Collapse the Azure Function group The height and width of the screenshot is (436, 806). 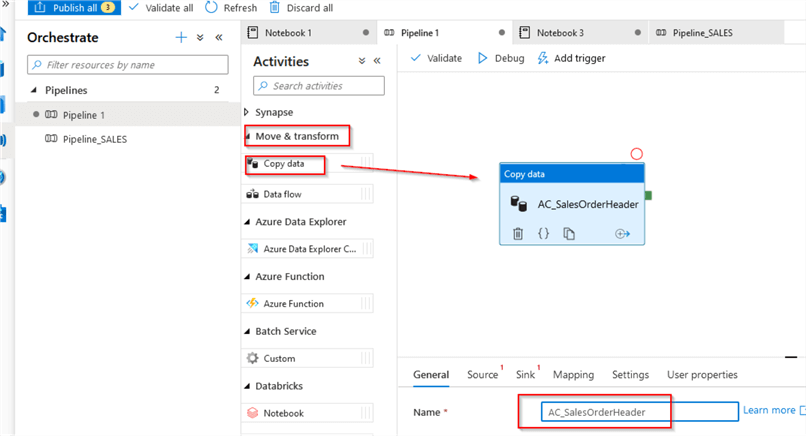point(247,277)
